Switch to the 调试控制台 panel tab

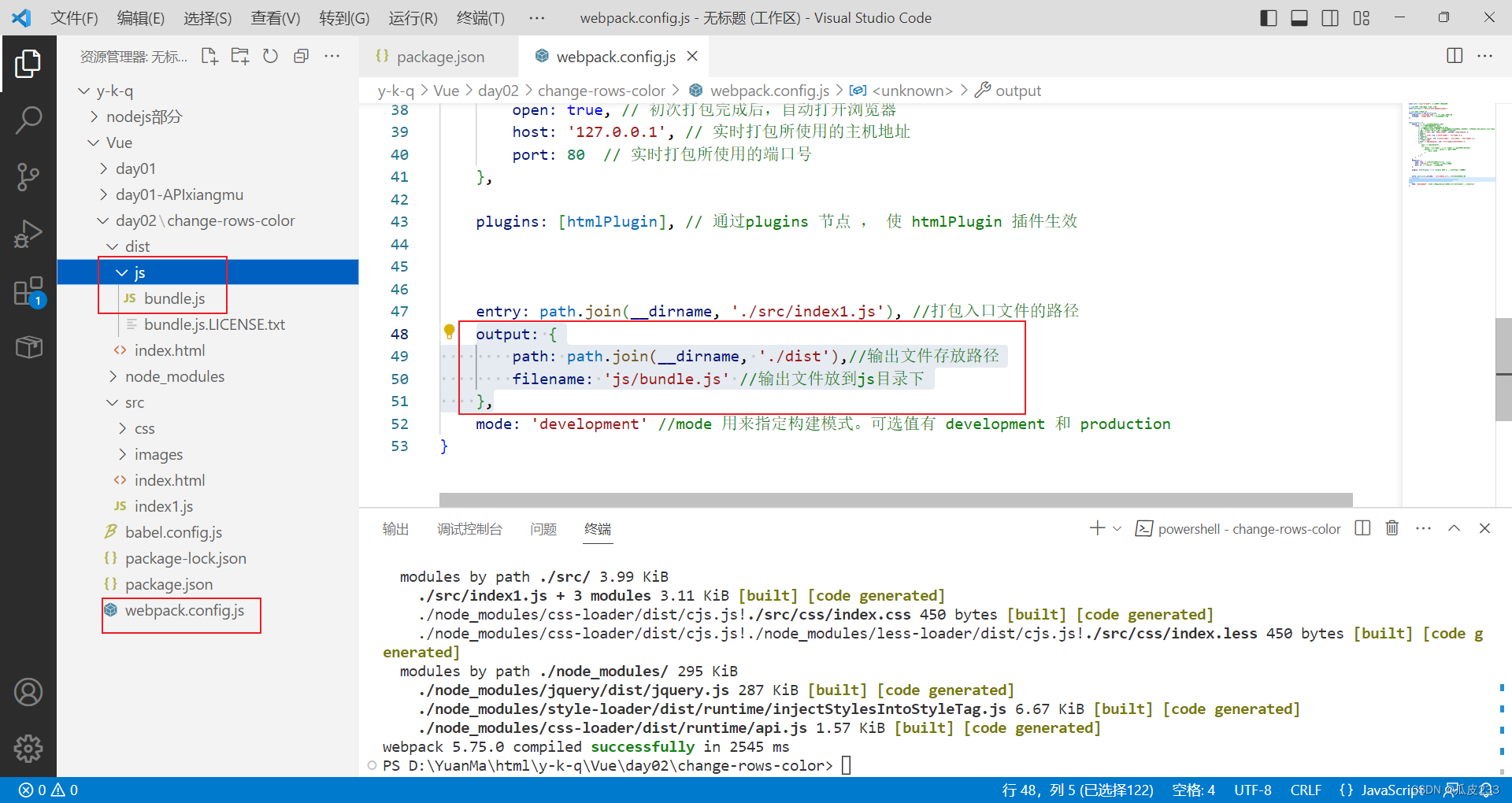pos(469,529)
